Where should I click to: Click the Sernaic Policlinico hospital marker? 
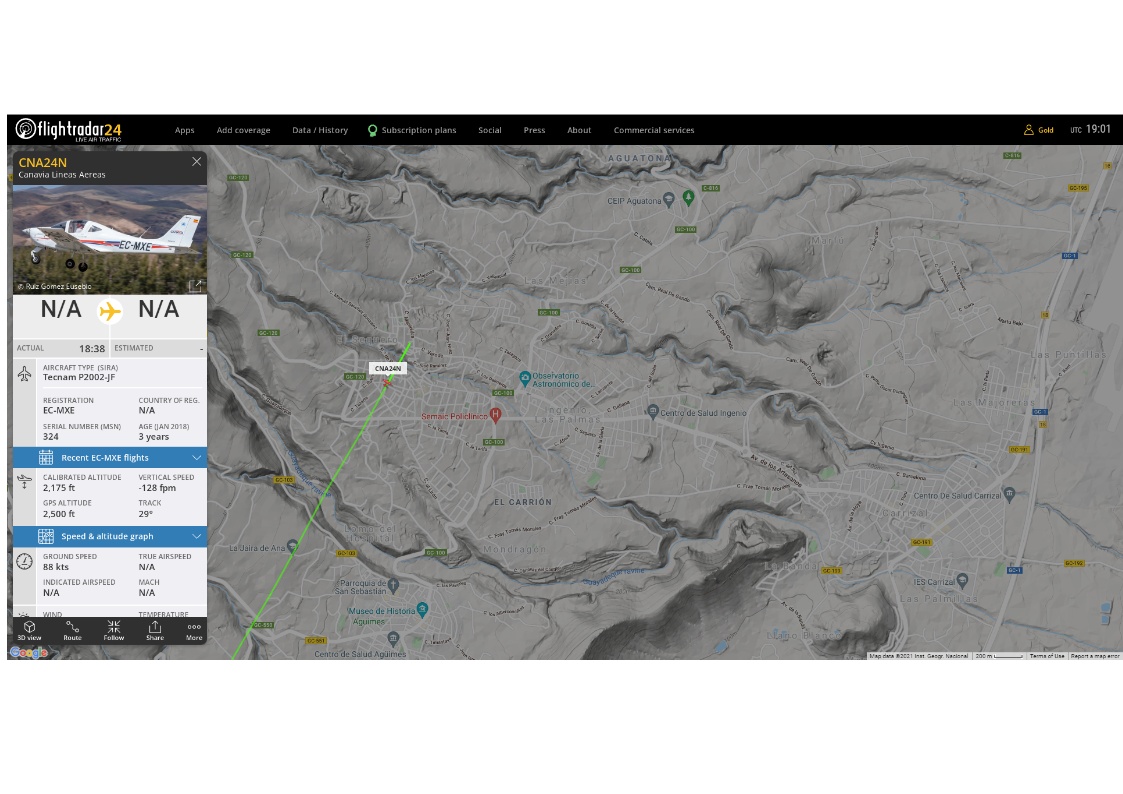[x=495, y=414]
